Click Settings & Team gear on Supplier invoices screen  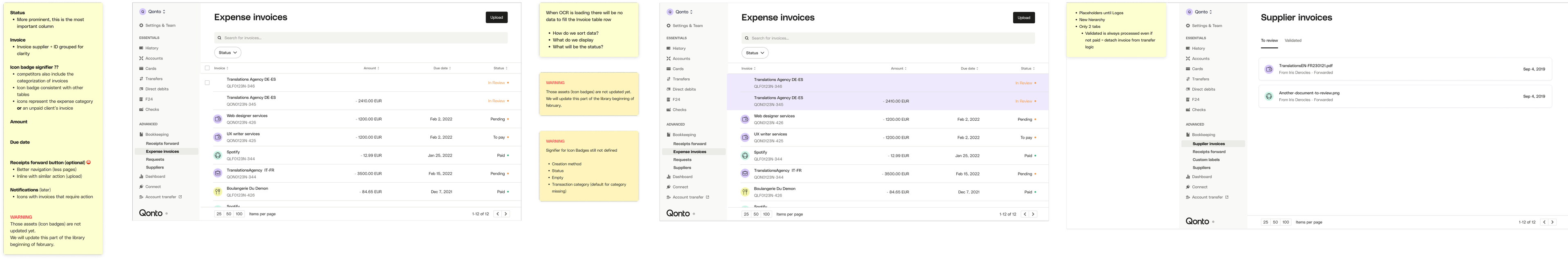point(1187,26)
